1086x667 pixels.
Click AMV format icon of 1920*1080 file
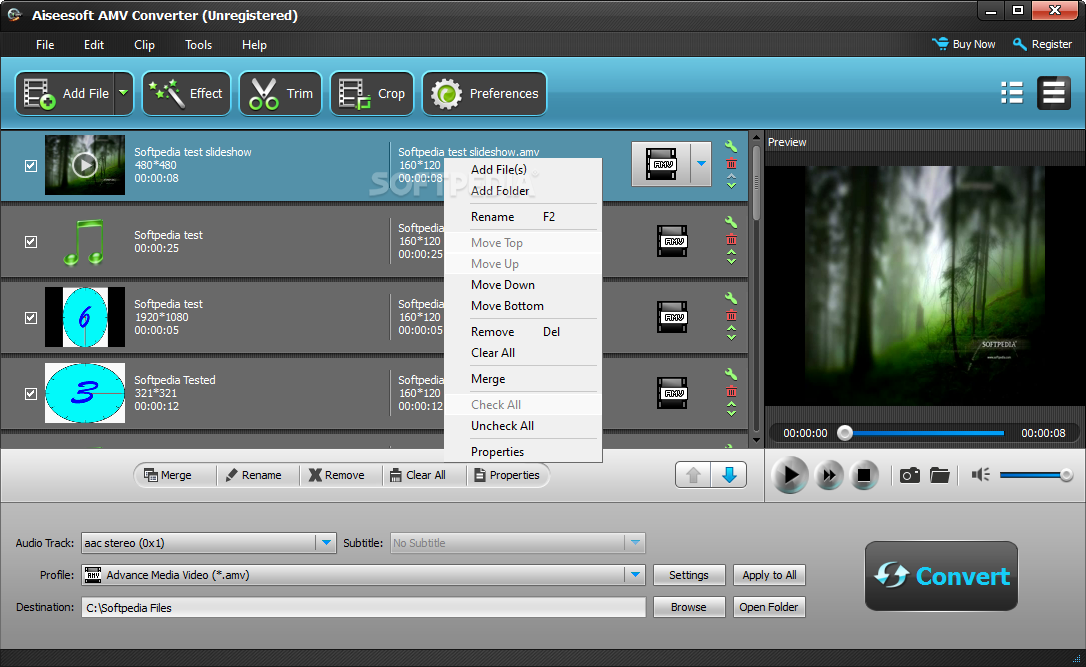pyautogui.click(x=673, y=317)
